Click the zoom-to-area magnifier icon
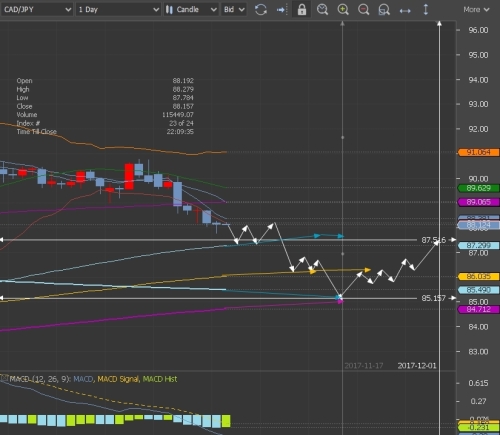The width and height of the screenshot is (500, 435). point(384,10)
